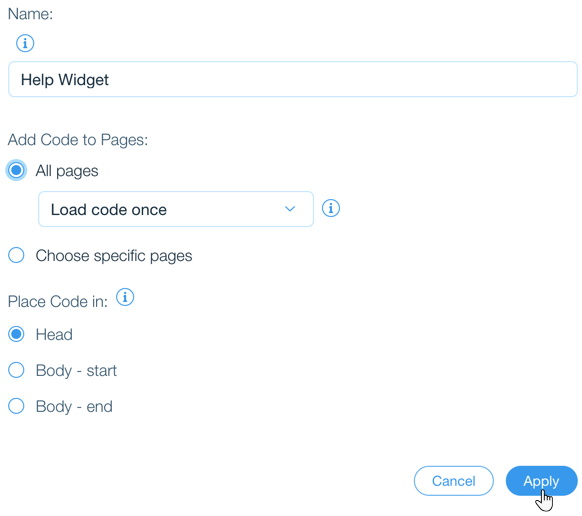The image size is (582, 516).
Task: Click the 'Body - start' label text
Action: point(76,370)
